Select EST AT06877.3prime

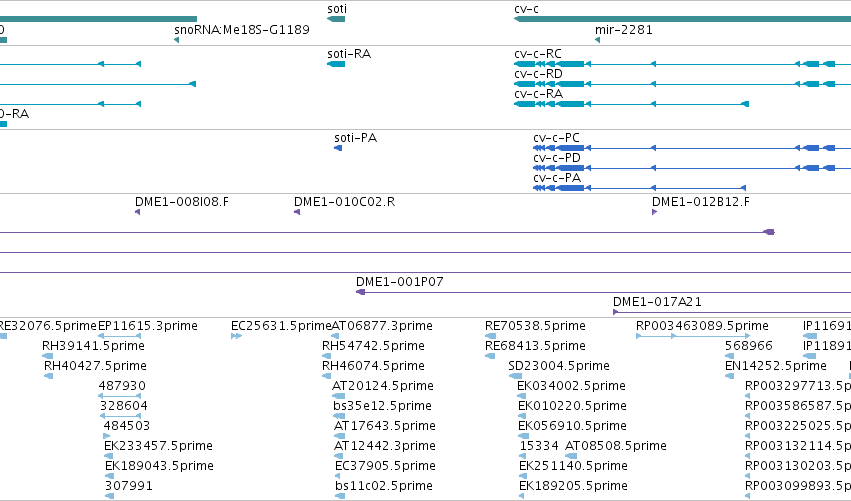coord(382,326)
